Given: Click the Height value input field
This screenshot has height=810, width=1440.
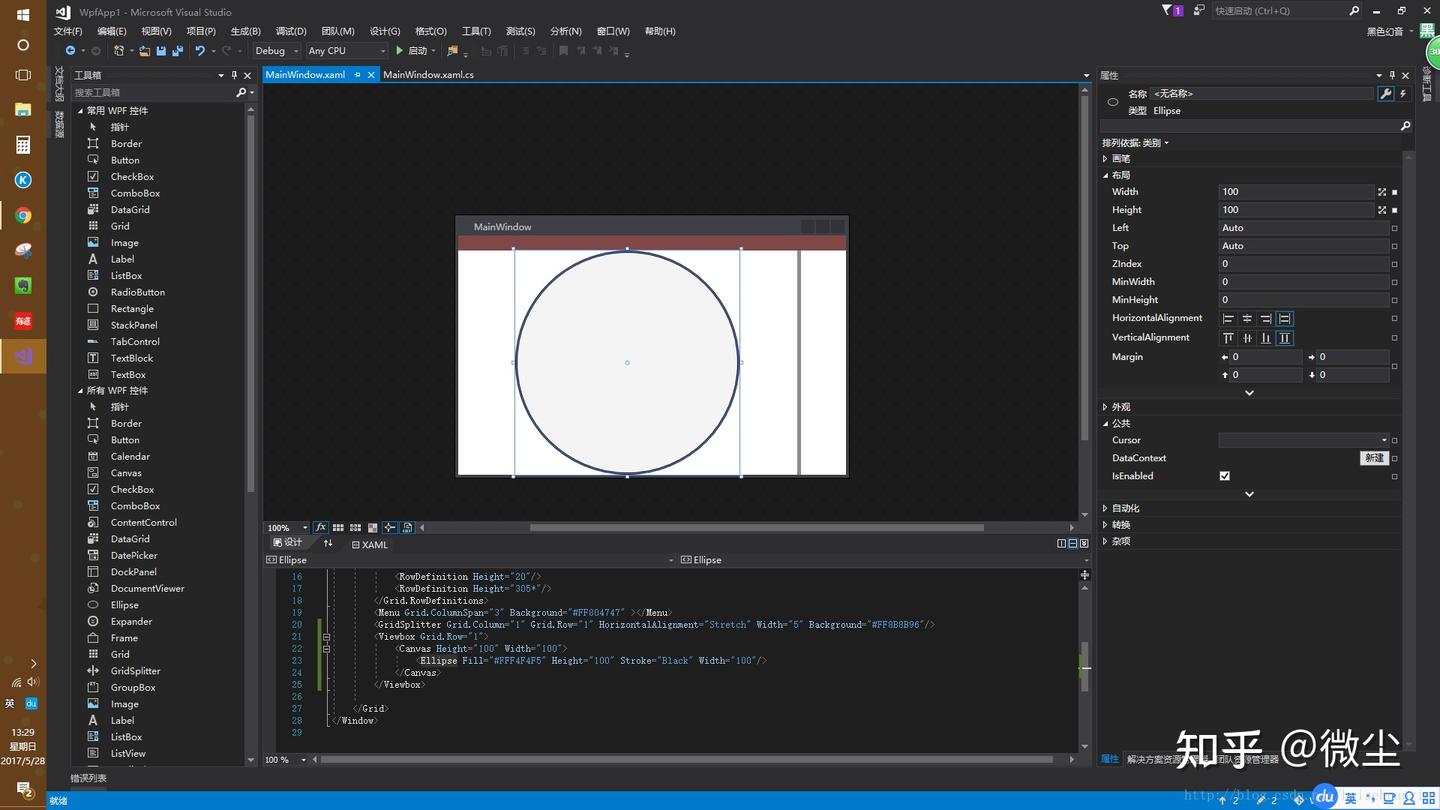Looking at the screenshot, I should (x=1295, y=210).
